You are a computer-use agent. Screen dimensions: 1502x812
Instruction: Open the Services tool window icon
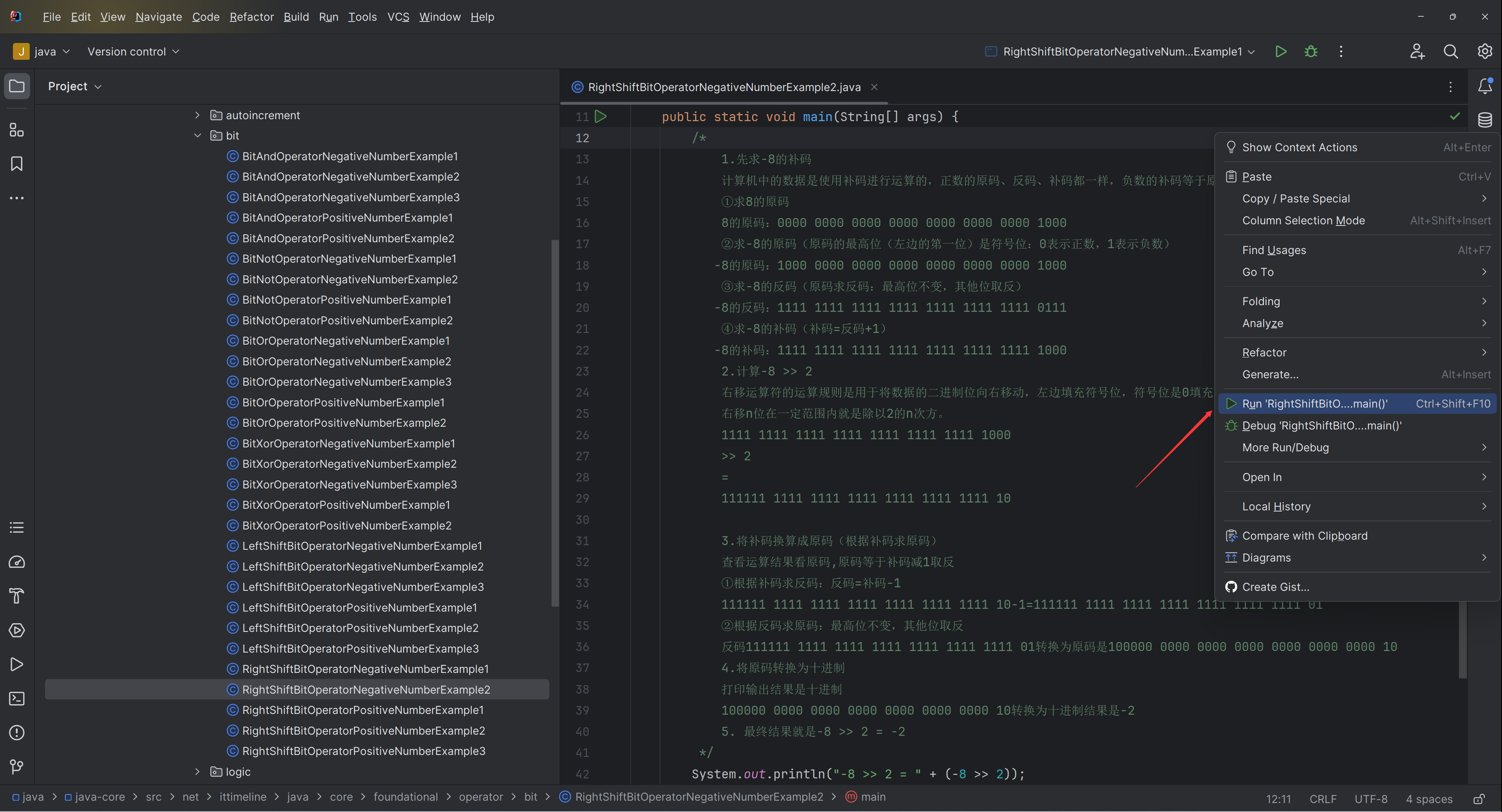tap(17, 630)
